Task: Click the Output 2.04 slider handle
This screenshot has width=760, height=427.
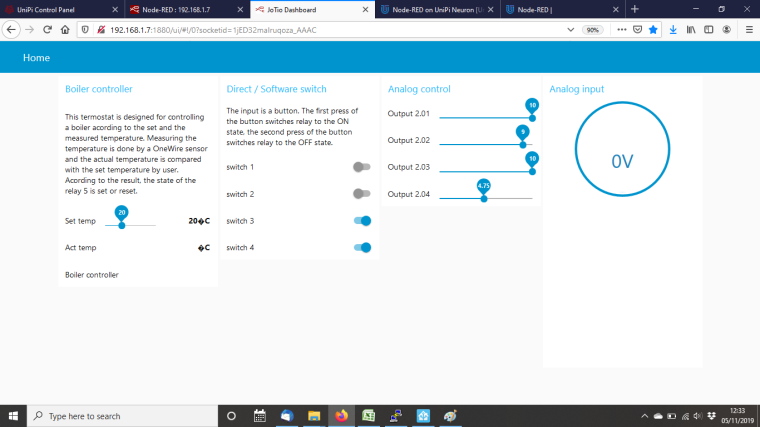Action: click(484, 198)
